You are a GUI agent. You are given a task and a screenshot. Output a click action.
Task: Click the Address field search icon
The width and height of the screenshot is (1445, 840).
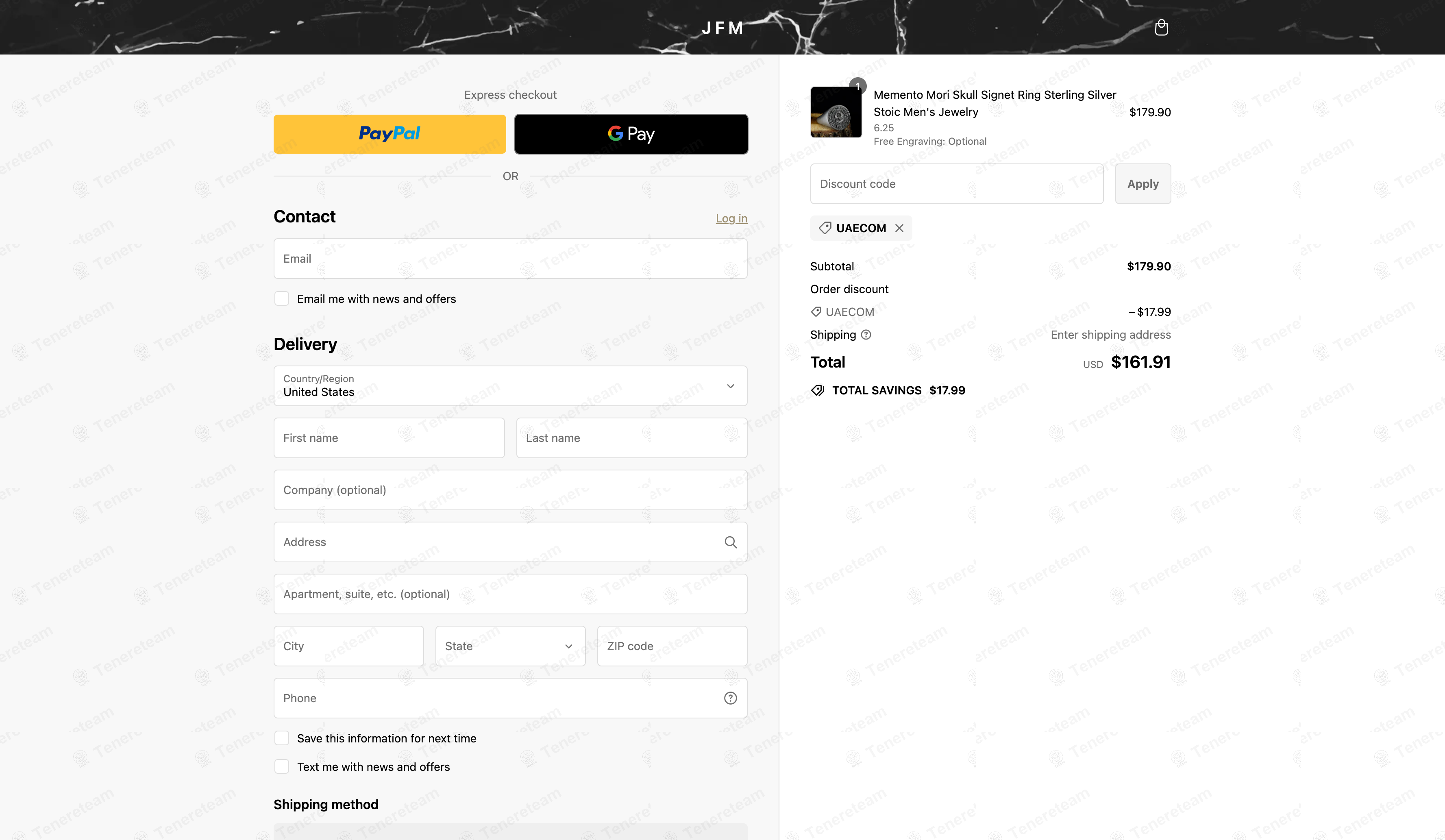pos(730,542)
